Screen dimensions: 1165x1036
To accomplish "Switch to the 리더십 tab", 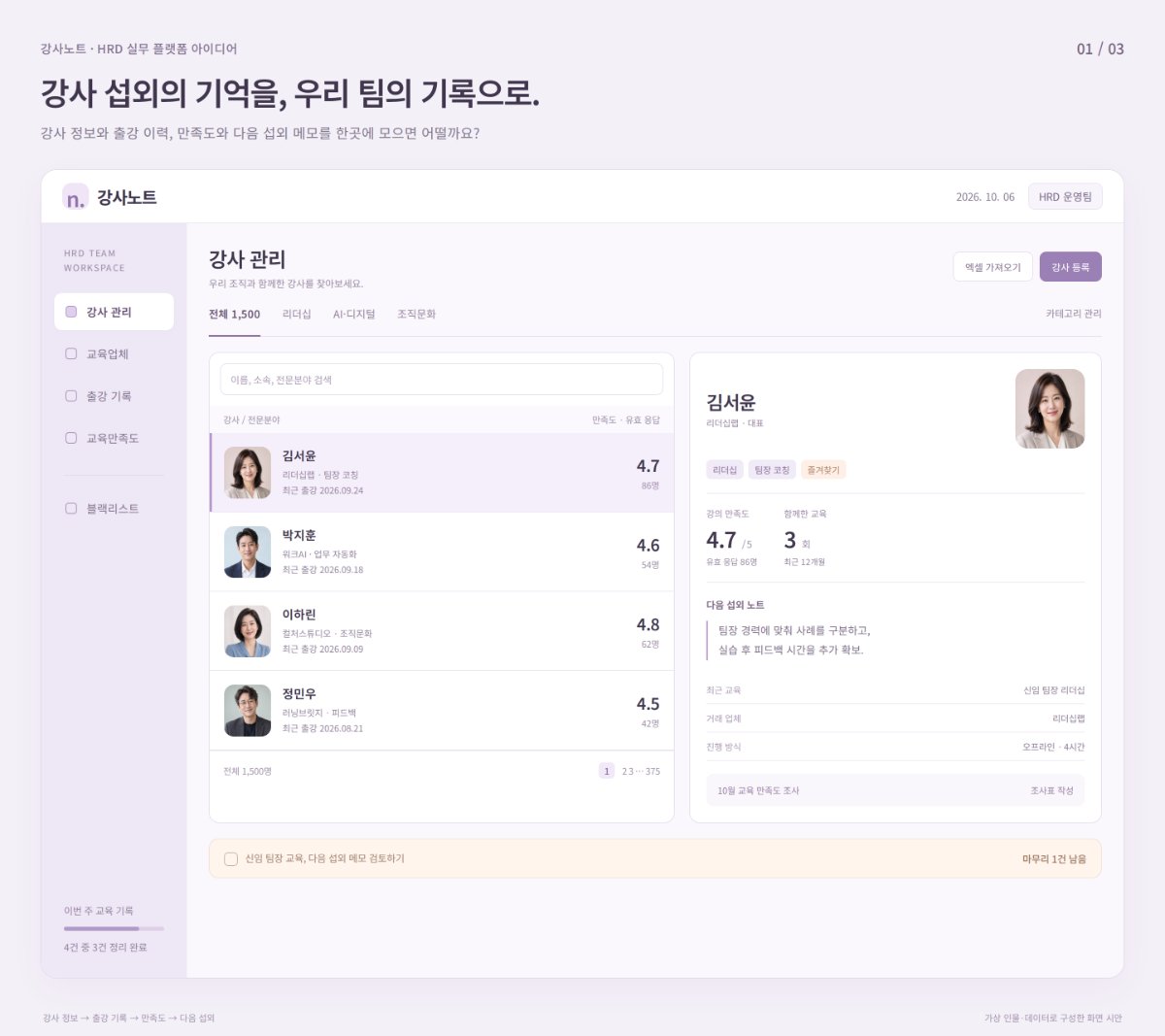I will pyautogui.click(x=296, y=315).
